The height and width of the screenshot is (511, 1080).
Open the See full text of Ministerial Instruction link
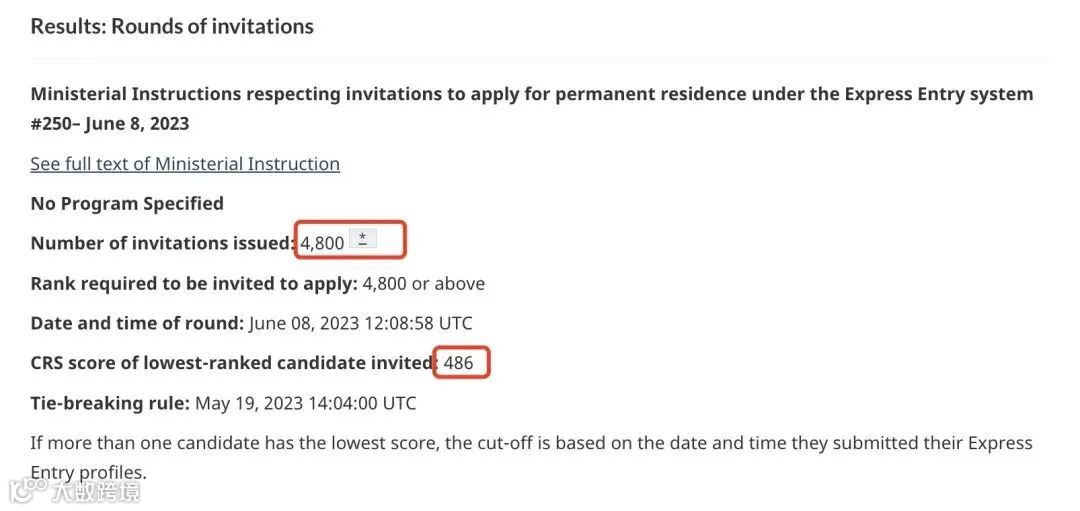(x=185, y=164)
